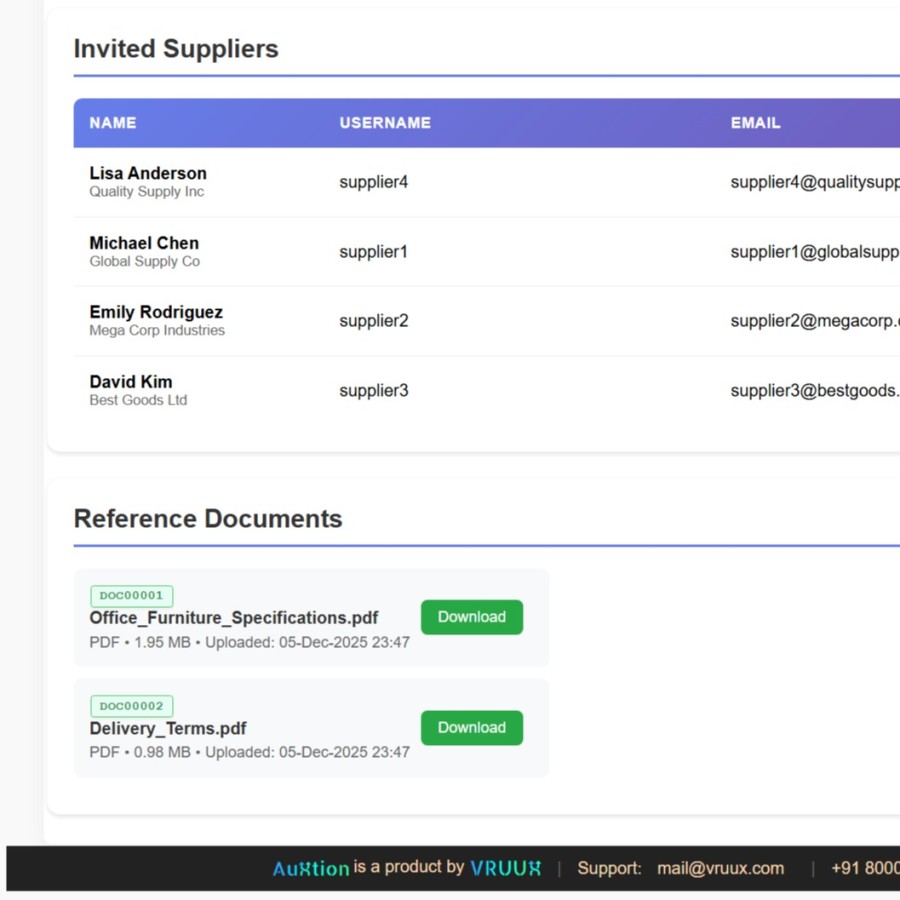Open the mail@vruux.com support link
This screenshot has width=900, height=900.
tap(720, 868)
